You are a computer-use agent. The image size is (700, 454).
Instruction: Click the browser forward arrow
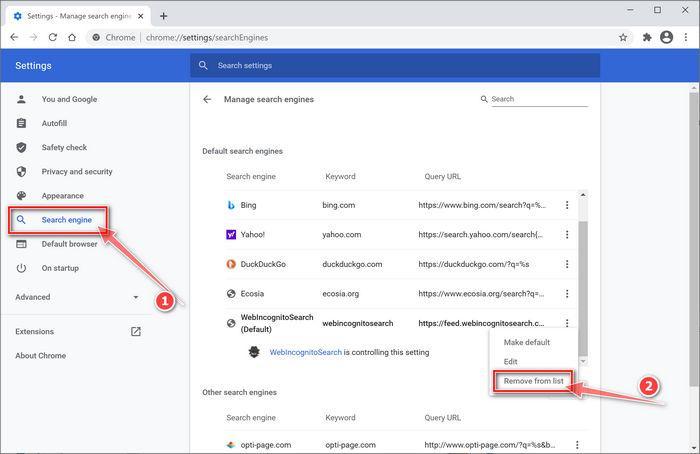[33, 37]
